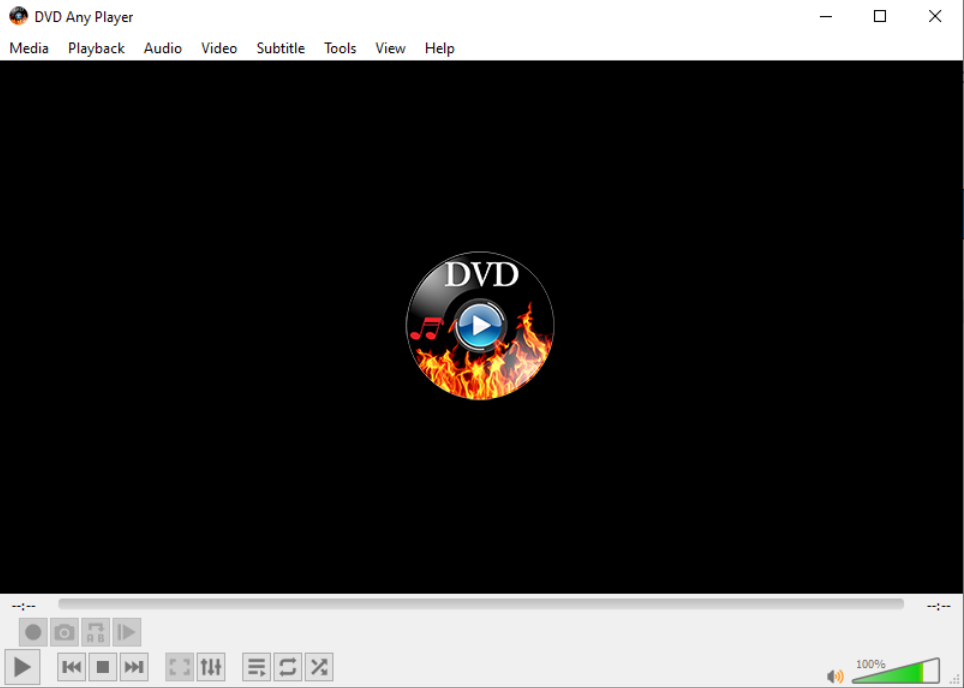Click the DVD Any Player title bar icon
Screen dimensions: 964x688
18,16
